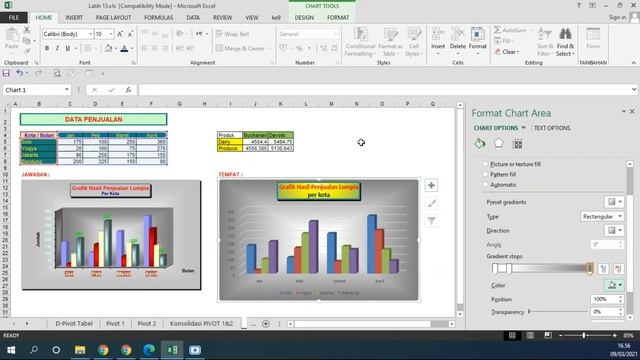Open the Format cells button

coord(478,41)
